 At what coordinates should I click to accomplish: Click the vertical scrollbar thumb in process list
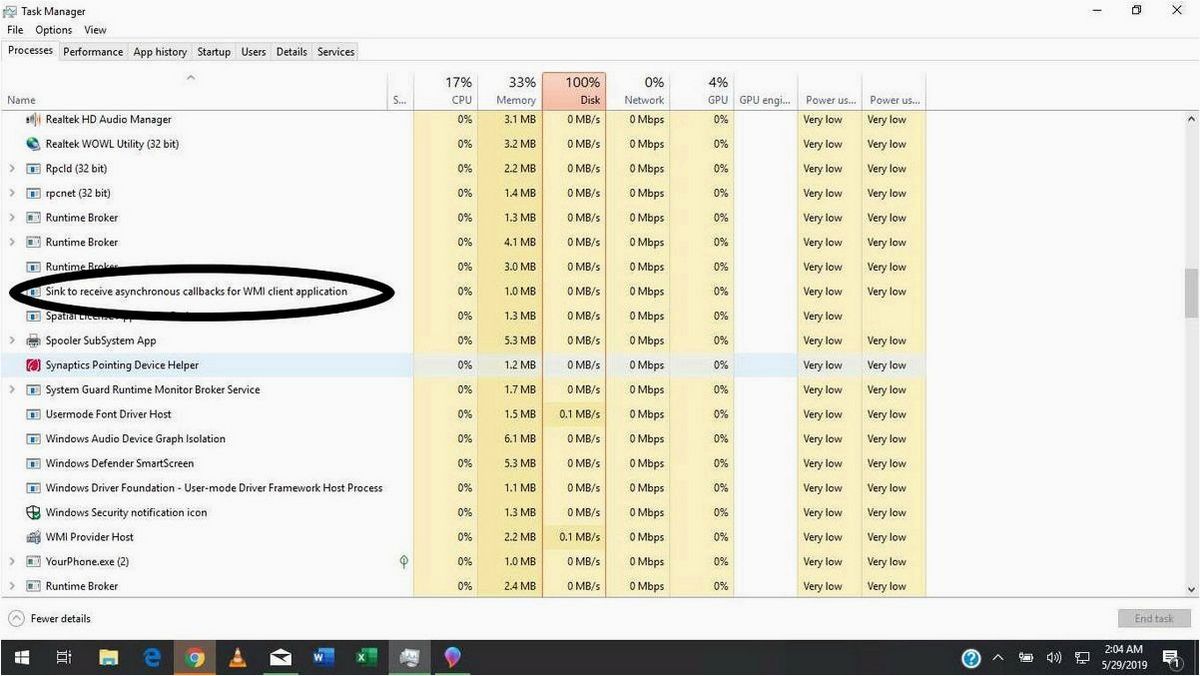[1191, 291]
